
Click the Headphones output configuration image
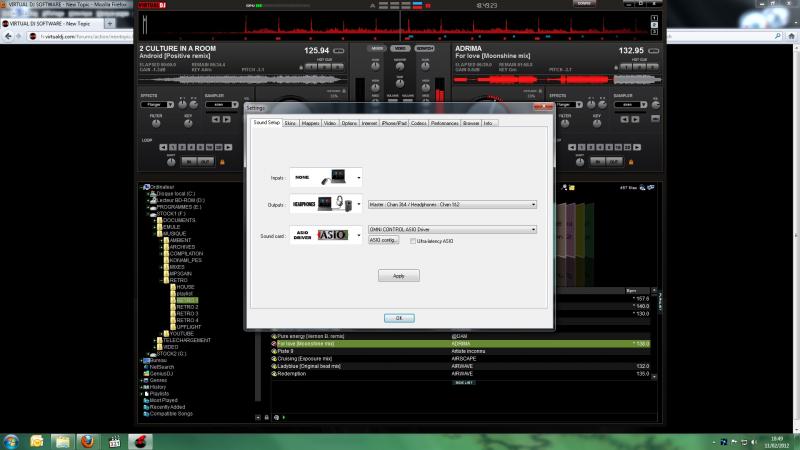coord(322,204)
